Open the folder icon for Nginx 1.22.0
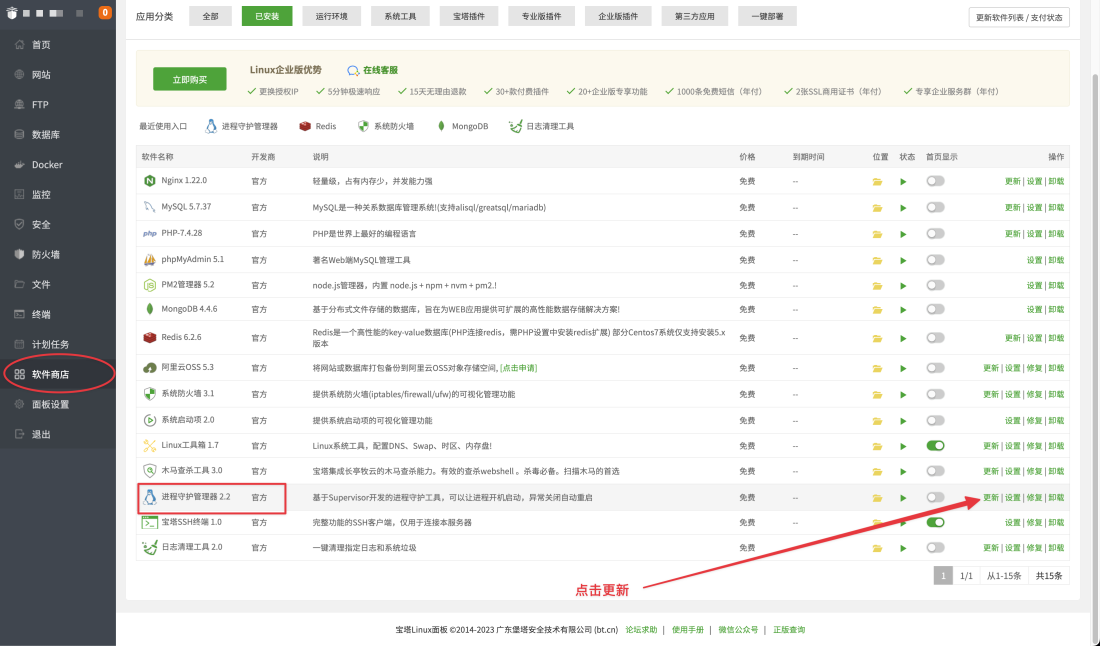 [x=877, y=181]
